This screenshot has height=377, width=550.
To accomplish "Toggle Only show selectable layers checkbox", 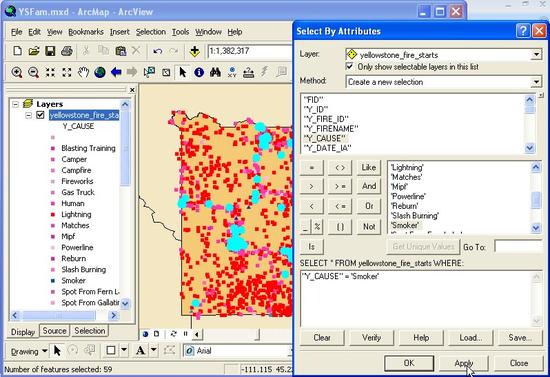I will (349, 66).
